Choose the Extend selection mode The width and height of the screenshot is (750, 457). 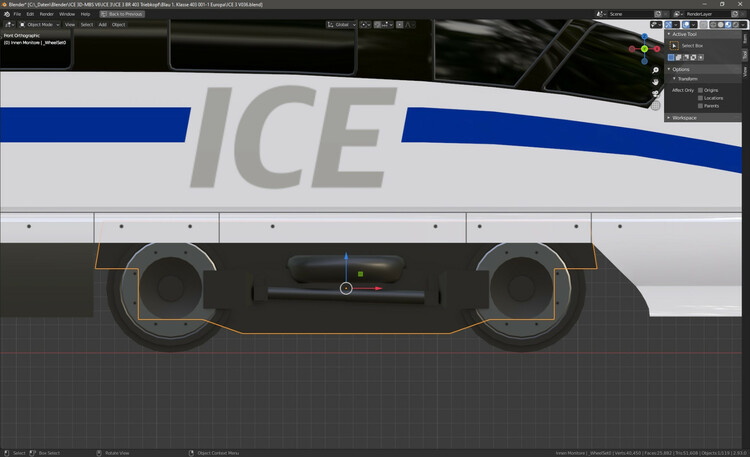pyautogui.click(x=678, y=57)
